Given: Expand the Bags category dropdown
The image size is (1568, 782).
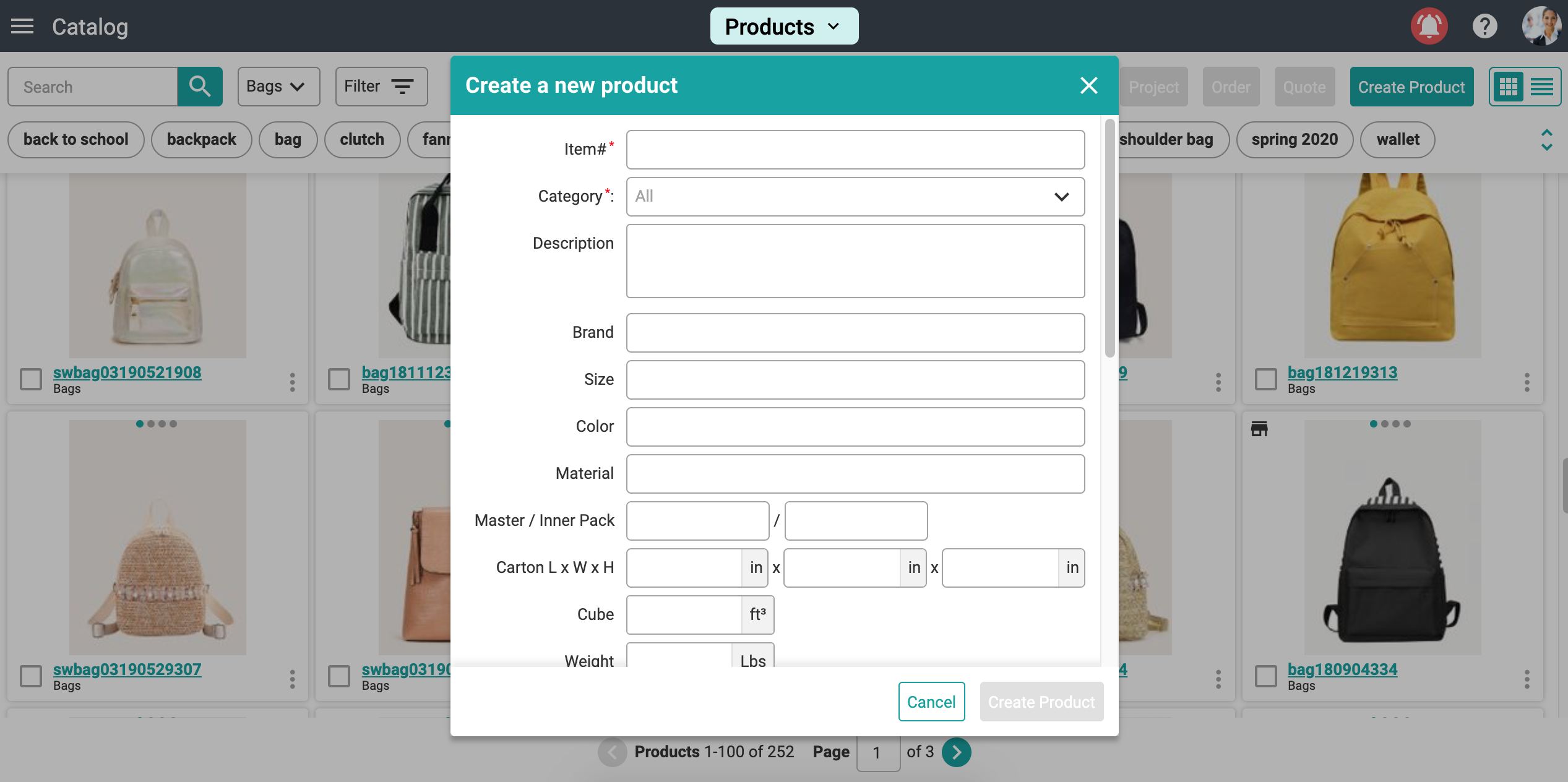Looking at the screenshot, I should (x=278, y=87).
